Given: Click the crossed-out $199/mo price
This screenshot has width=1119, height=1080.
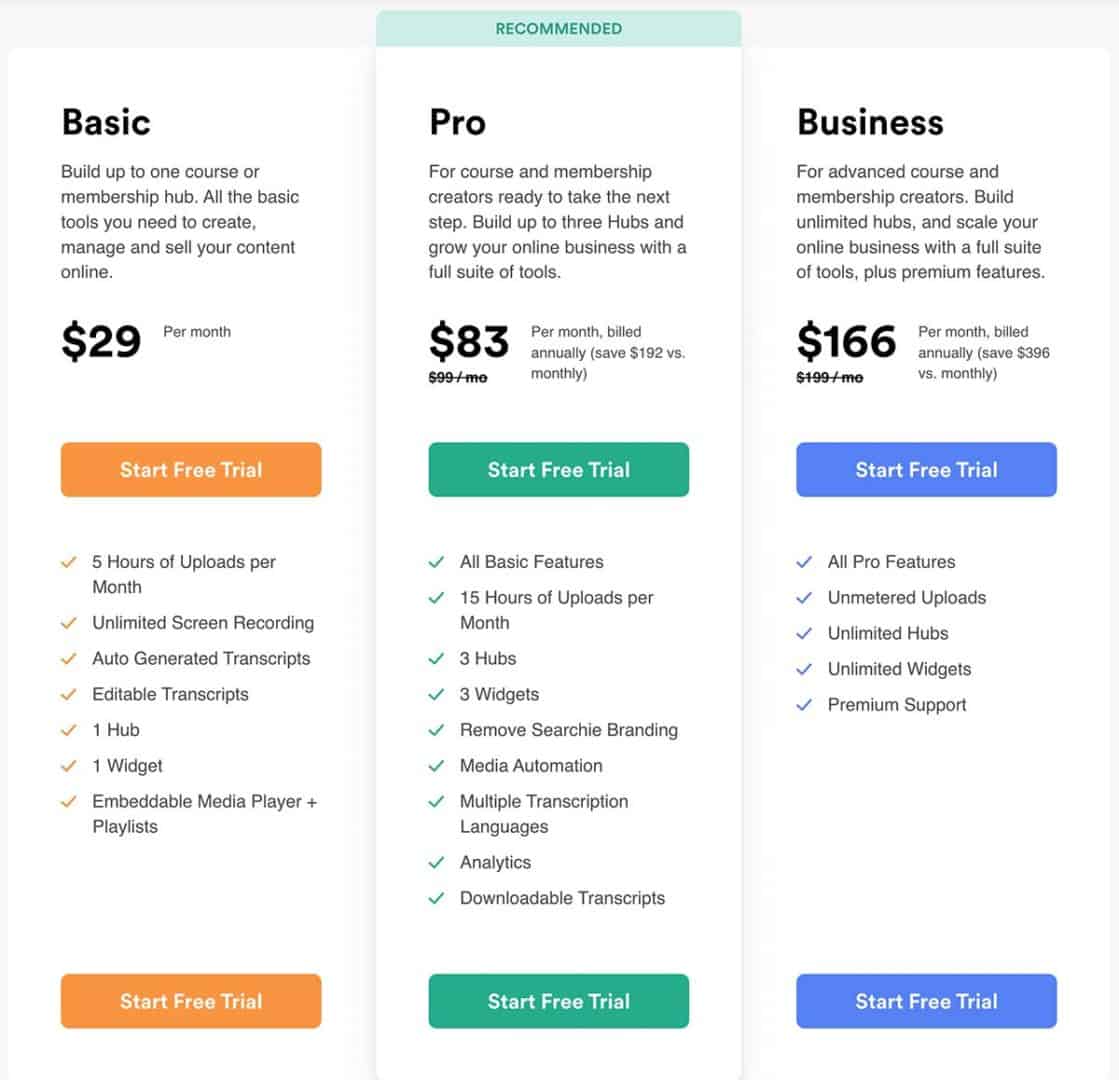Looking at the screenshot, I should (x=829, y=378).
